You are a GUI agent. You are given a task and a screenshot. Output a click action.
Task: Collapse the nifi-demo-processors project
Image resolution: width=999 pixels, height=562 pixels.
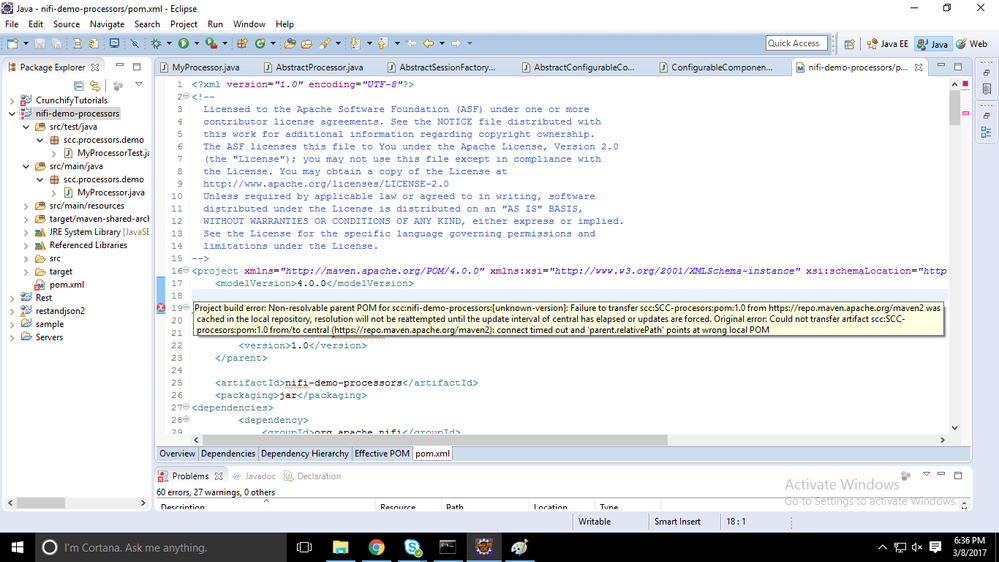(x=12, y=113)
